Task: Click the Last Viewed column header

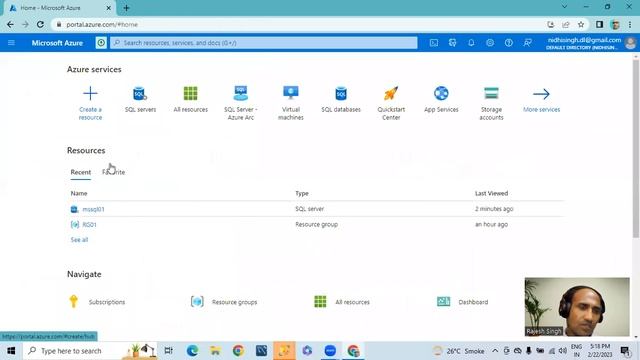Action: (x=491, y=193)
